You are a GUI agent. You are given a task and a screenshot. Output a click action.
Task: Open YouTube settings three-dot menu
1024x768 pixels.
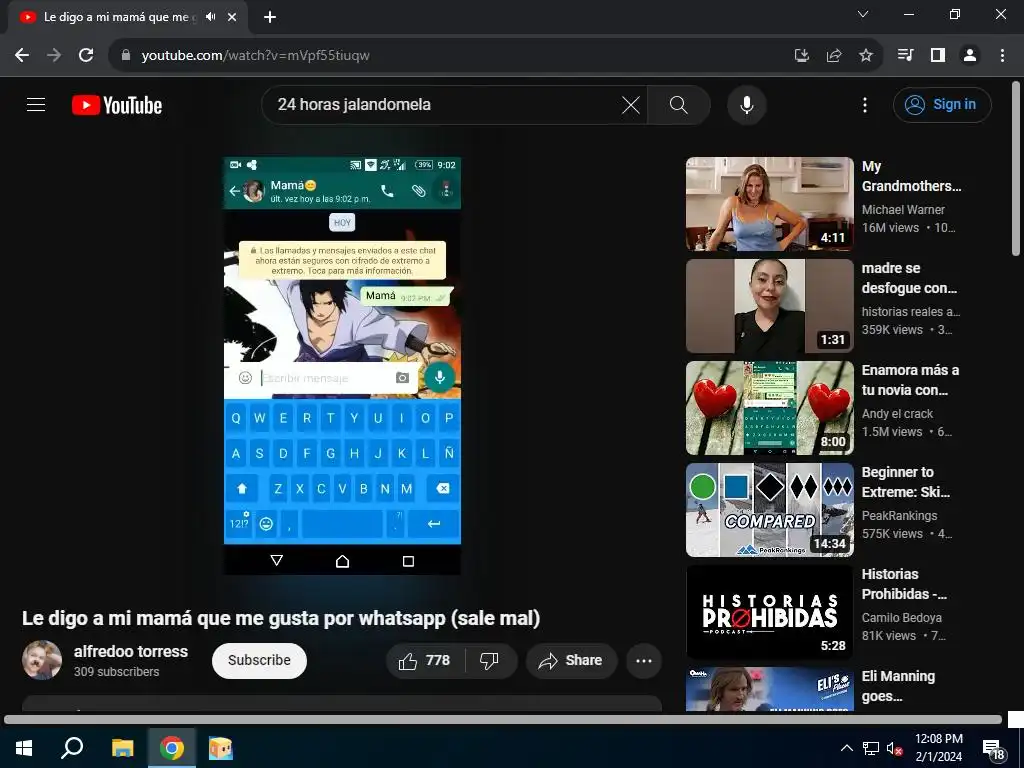[865, 104]
